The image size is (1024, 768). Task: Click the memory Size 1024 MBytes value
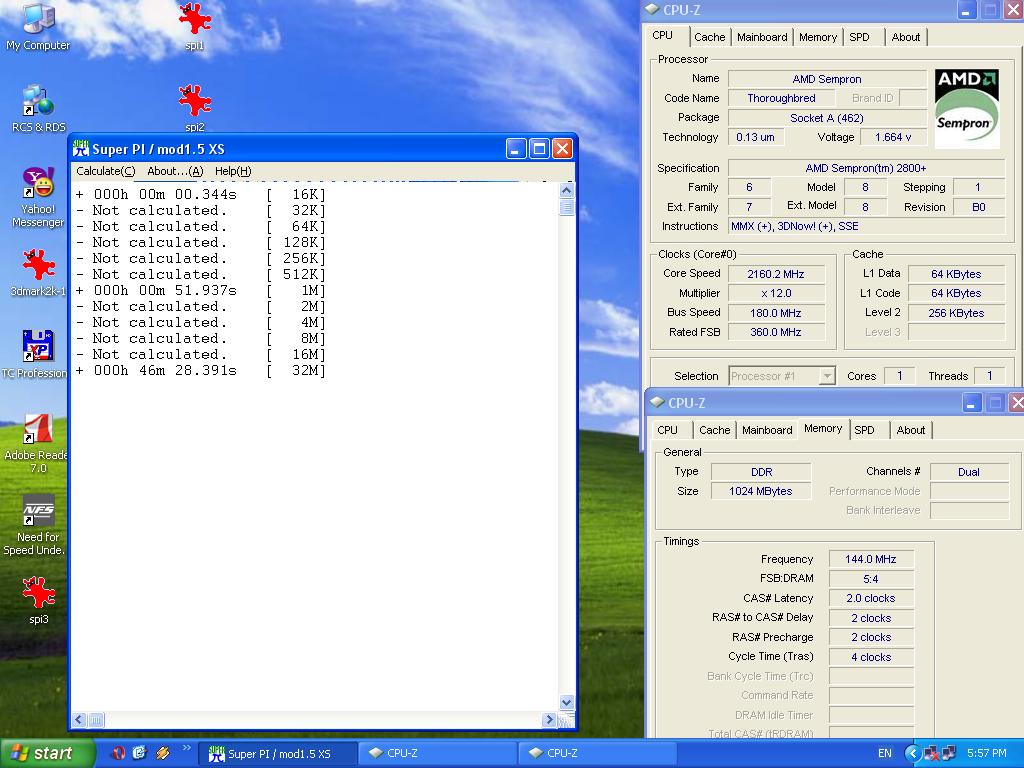[761, 491]
